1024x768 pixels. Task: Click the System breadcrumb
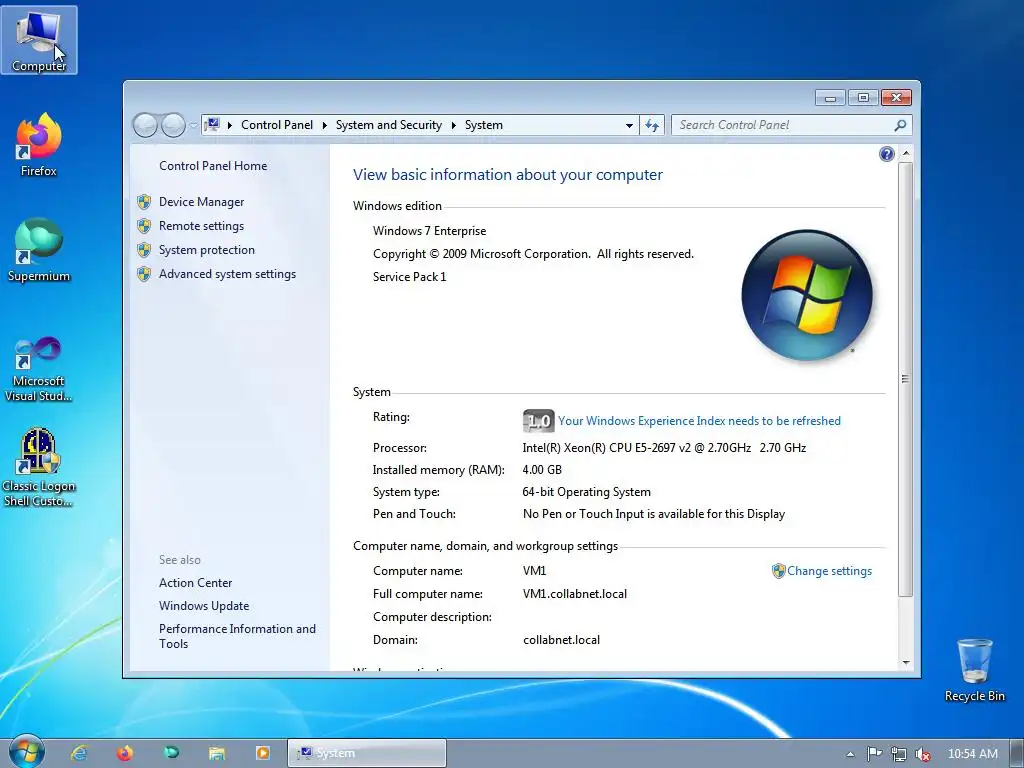(484, 125)
